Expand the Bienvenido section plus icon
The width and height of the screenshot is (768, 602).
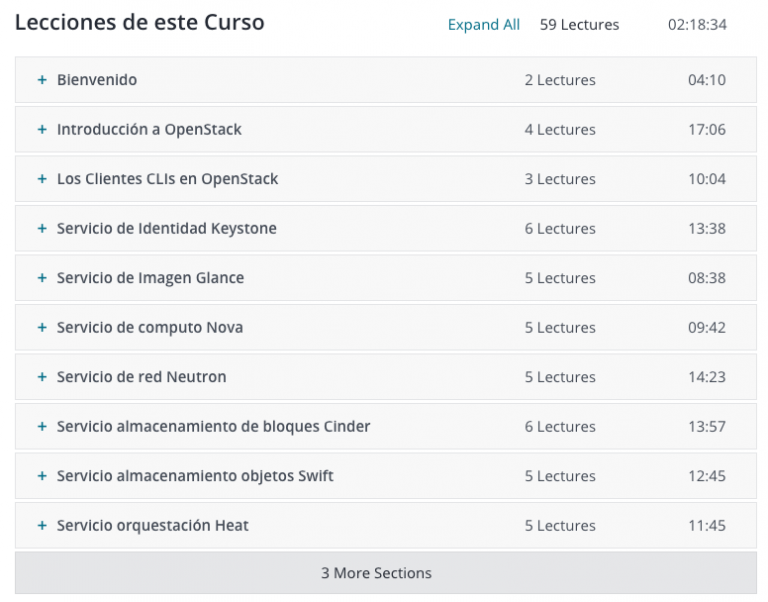pyautogui.click(x=42, y=80)
